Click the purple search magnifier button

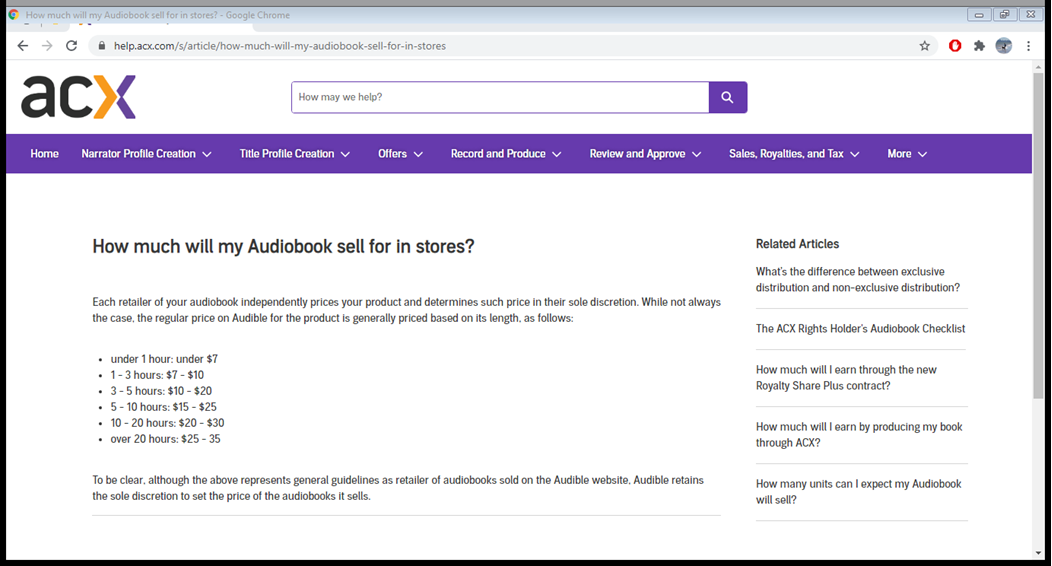click(x=727, y=97)
